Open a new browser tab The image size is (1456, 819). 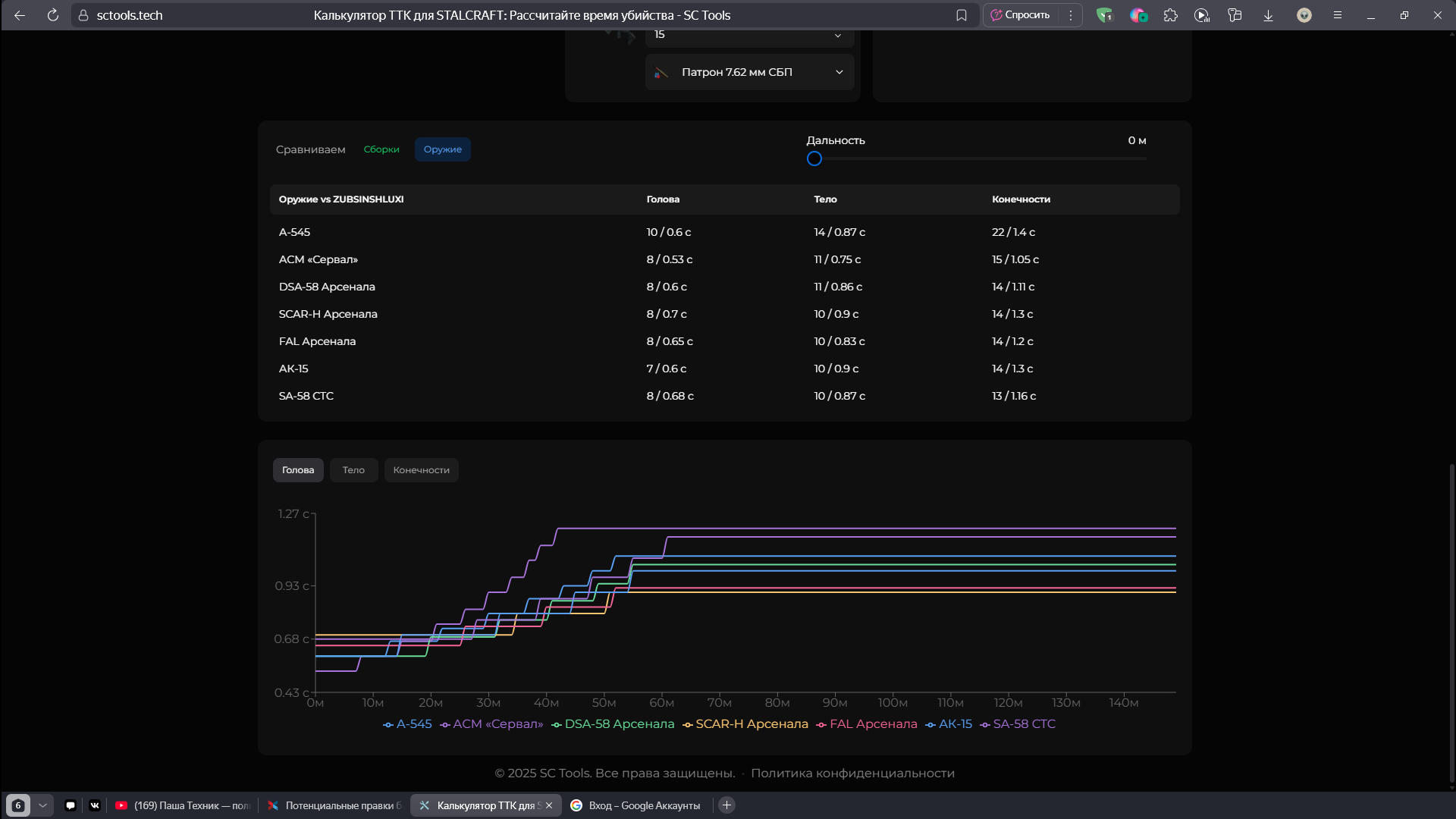pyautogui.click(x=726, y=805)
